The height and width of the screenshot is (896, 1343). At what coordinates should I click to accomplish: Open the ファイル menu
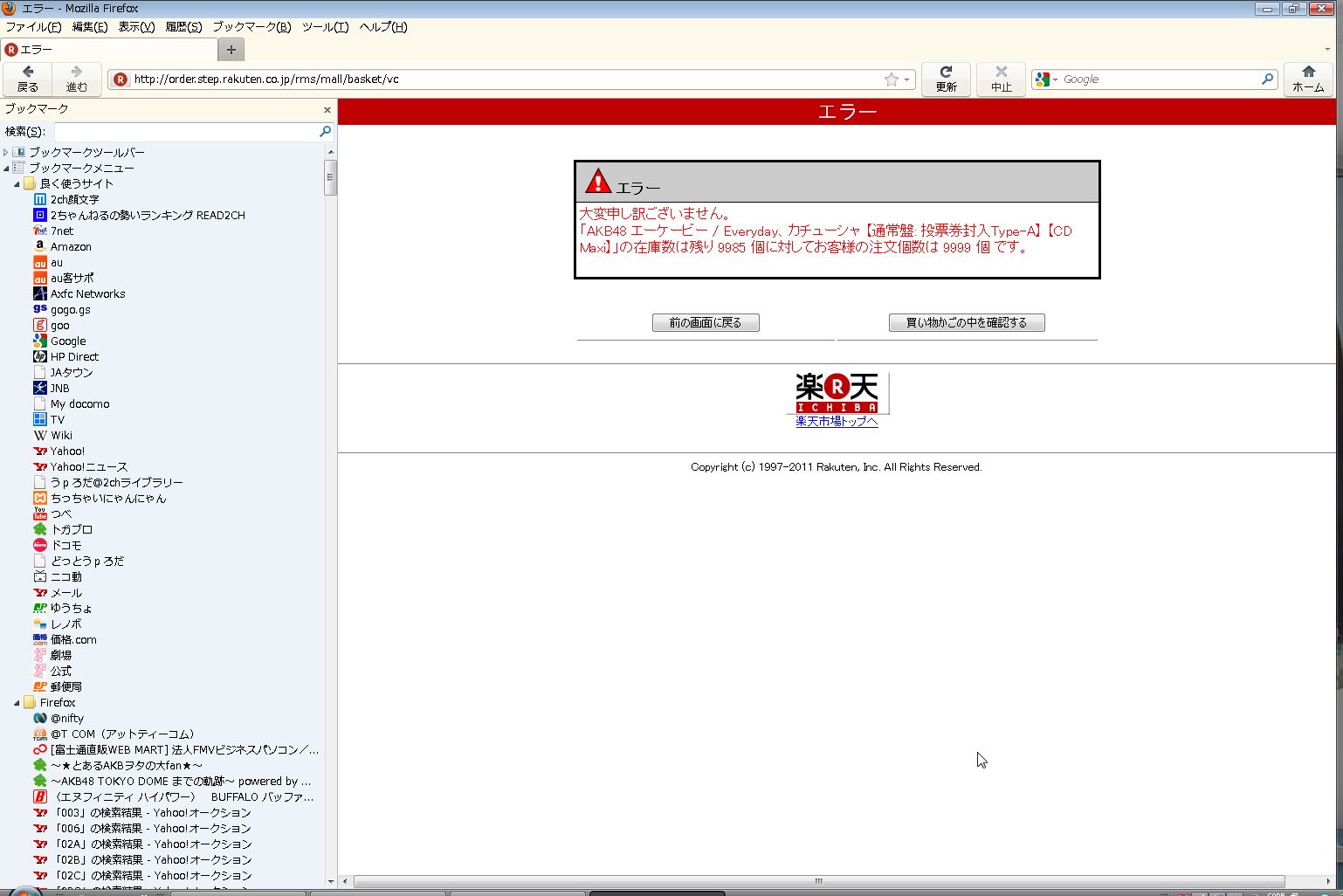click(x=33, y=27)
